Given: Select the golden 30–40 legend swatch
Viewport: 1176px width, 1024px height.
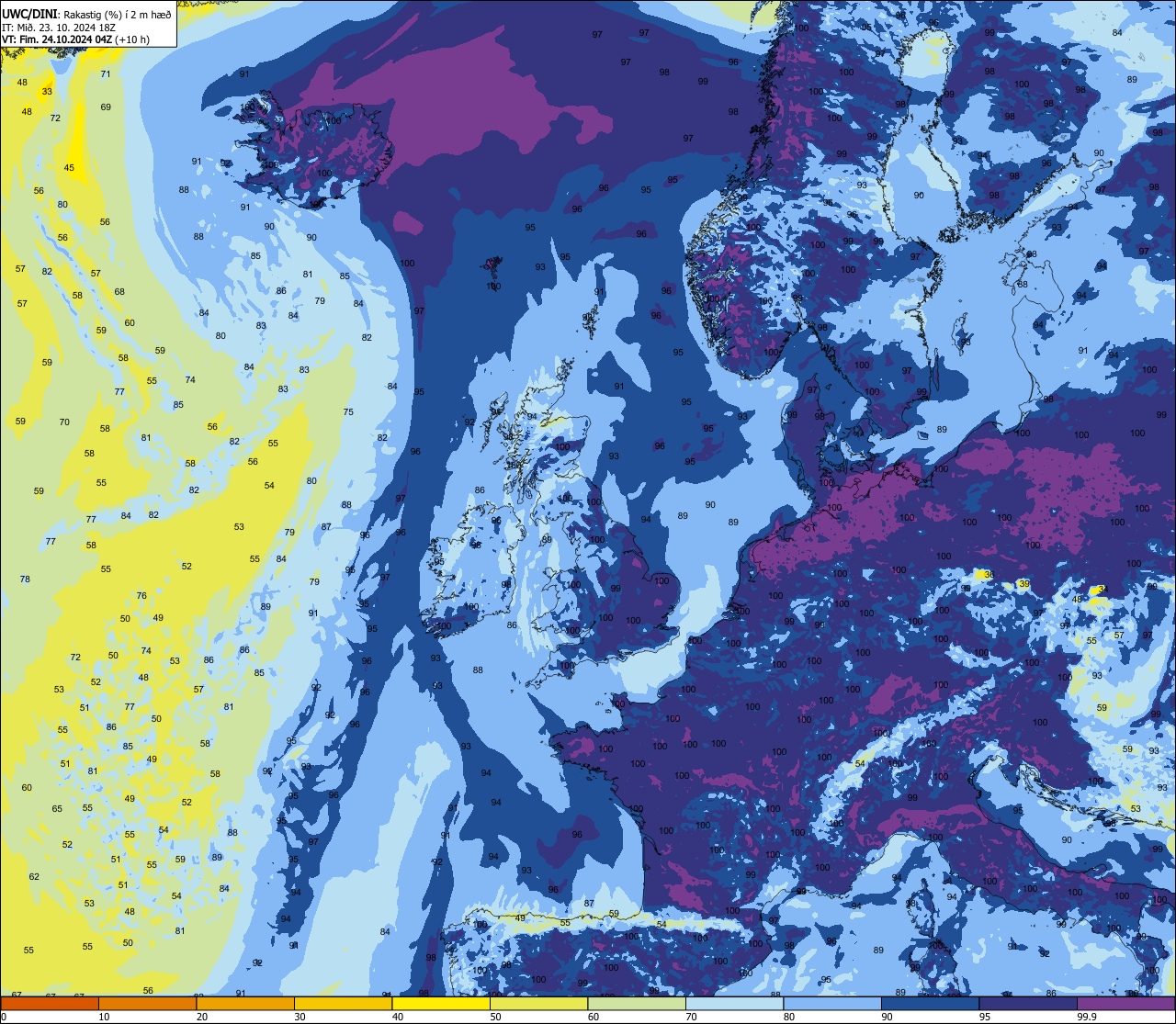Looking at the screenshot, I should click(x=343, y=1003).
